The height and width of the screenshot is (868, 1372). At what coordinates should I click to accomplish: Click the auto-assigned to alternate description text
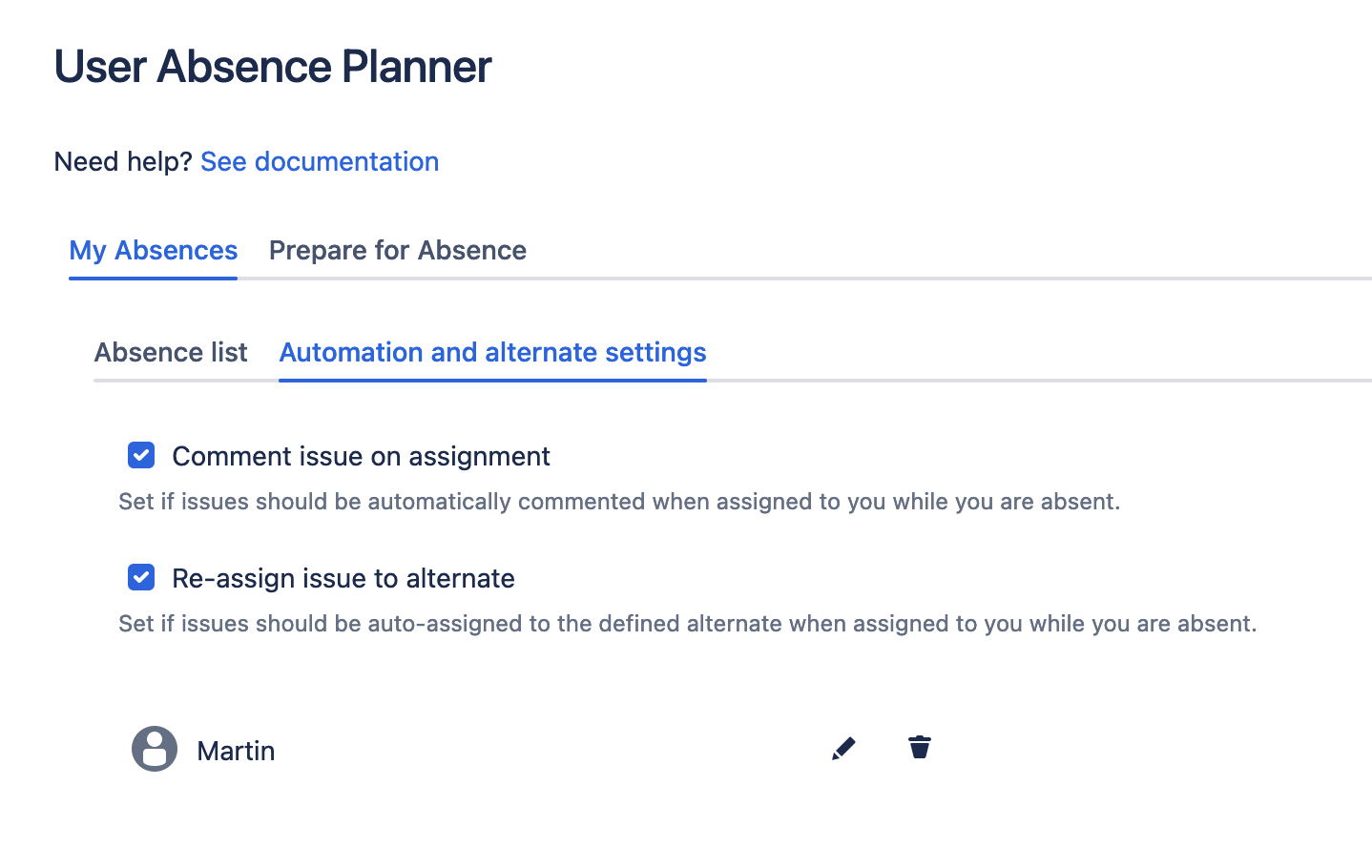(x=687, y=624)
